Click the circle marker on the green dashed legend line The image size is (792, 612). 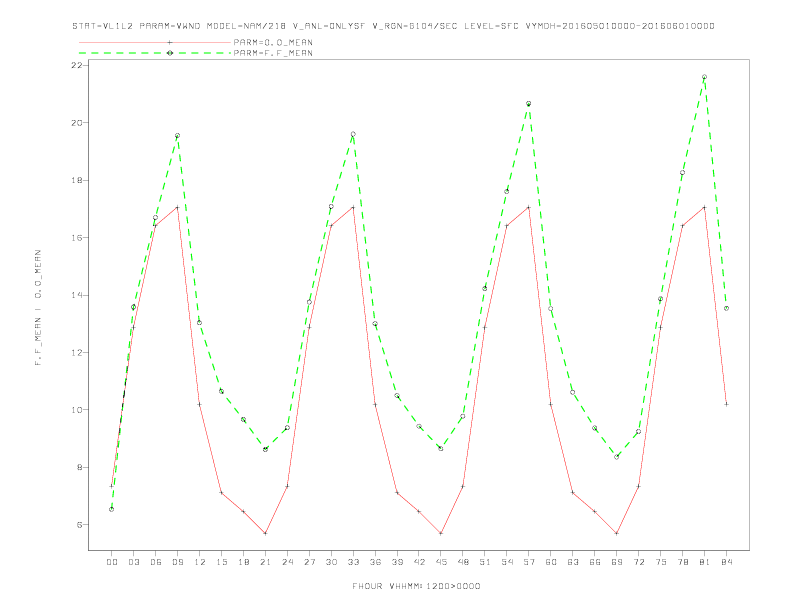tap(170, 53)
